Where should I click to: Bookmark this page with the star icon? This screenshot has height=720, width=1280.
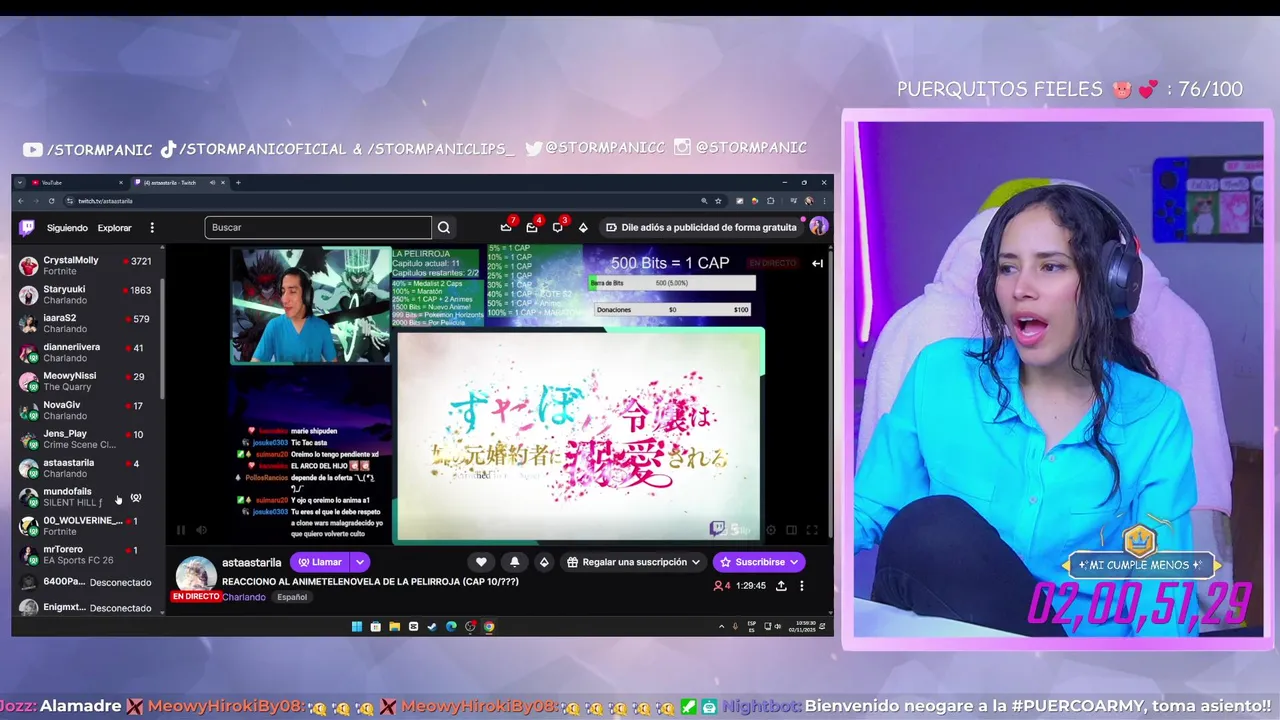pos(718,201)
